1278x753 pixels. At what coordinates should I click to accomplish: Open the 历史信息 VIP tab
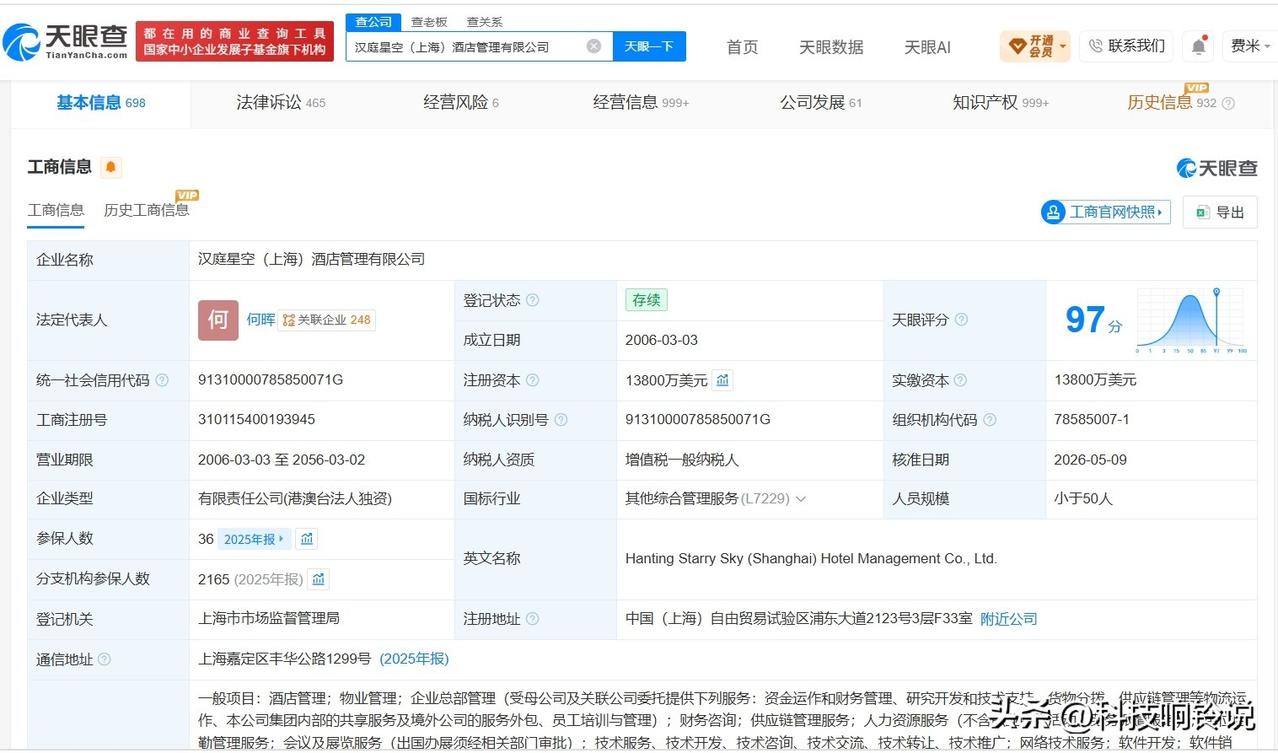tap(1172, 102)
